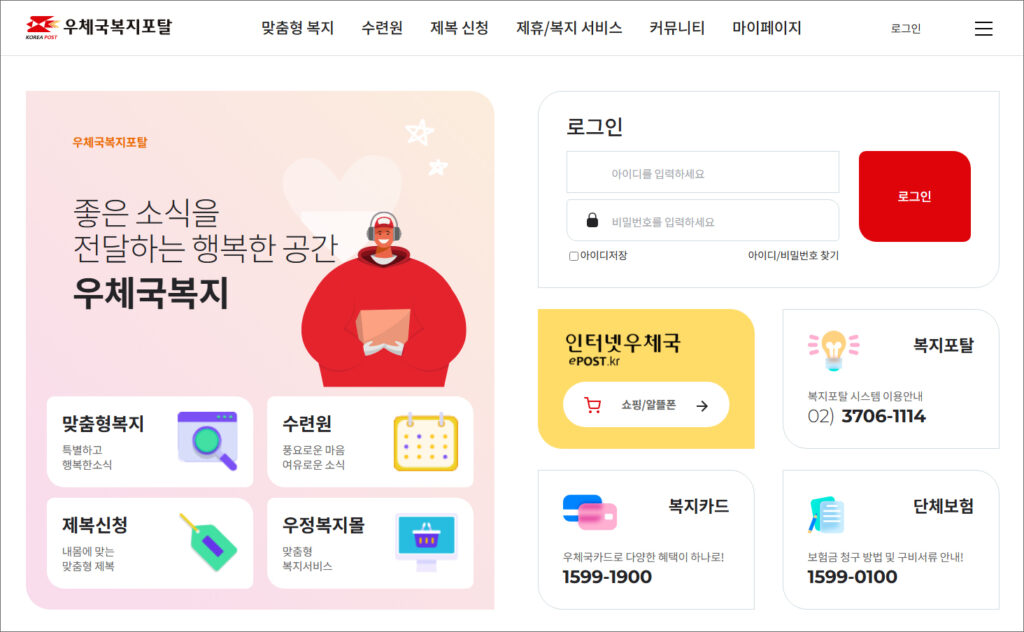Screen dimensions: 1024x632
Task: Open the 맞춤형 복지 menu
Action: pyautogui.click(x=297, y=28)
